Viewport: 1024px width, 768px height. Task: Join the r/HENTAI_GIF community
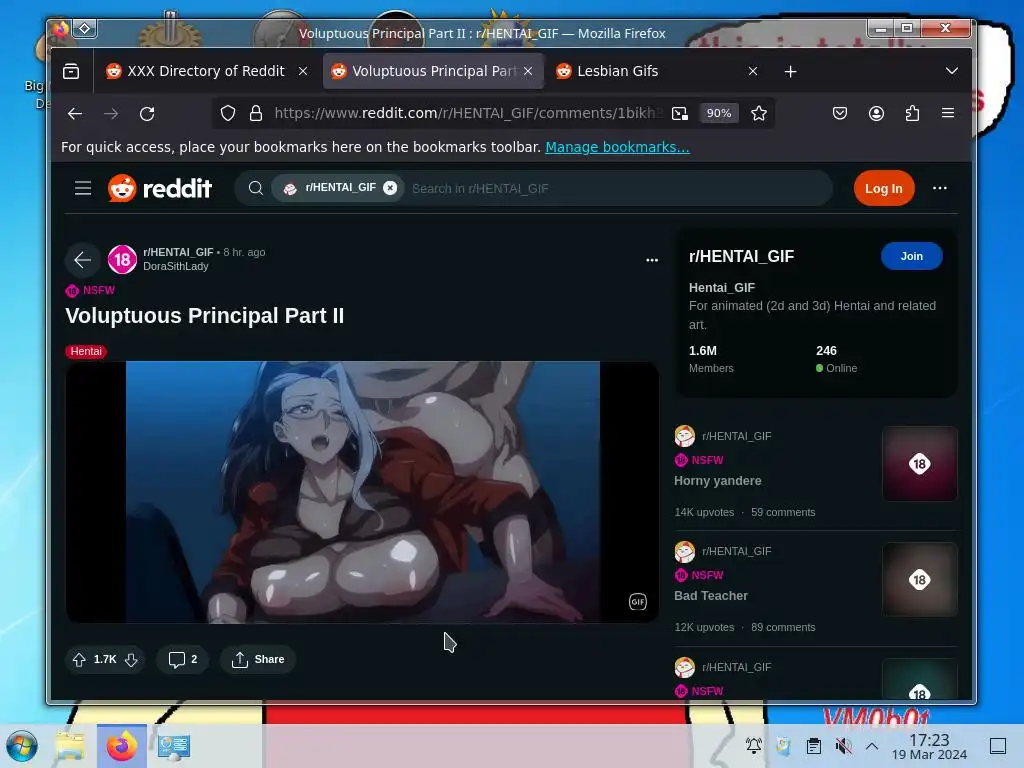click(912, 256)
